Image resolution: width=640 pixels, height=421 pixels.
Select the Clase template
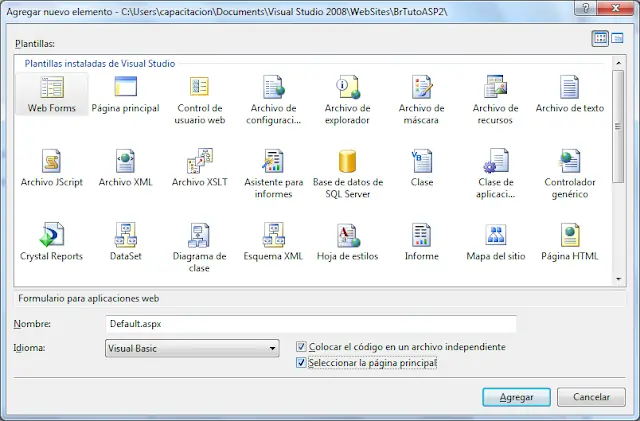click(x=422, y=168)
